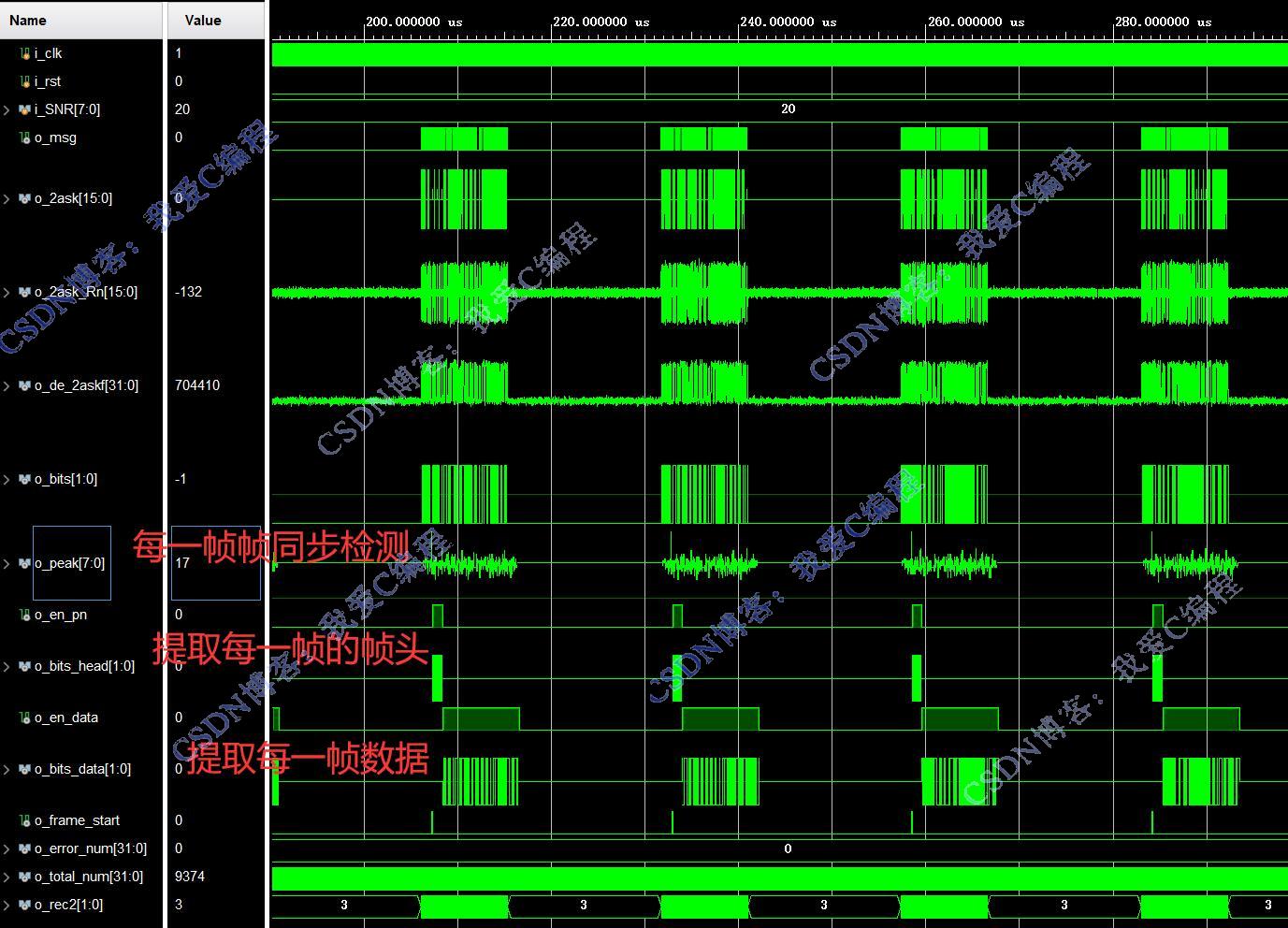Click the o_total_num waveform trace
This screenshot has width=1288, height=928.
tap(779, 877)
